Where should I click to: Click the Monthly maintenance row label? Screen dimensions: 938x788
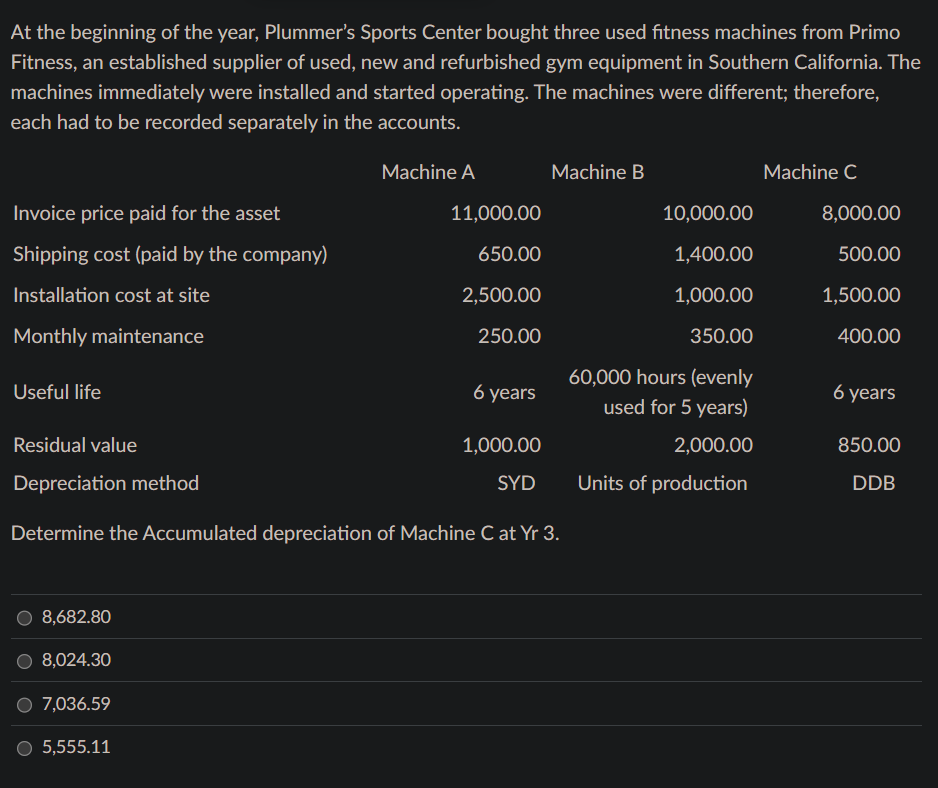pyautogui.click(x=108, y=336)
